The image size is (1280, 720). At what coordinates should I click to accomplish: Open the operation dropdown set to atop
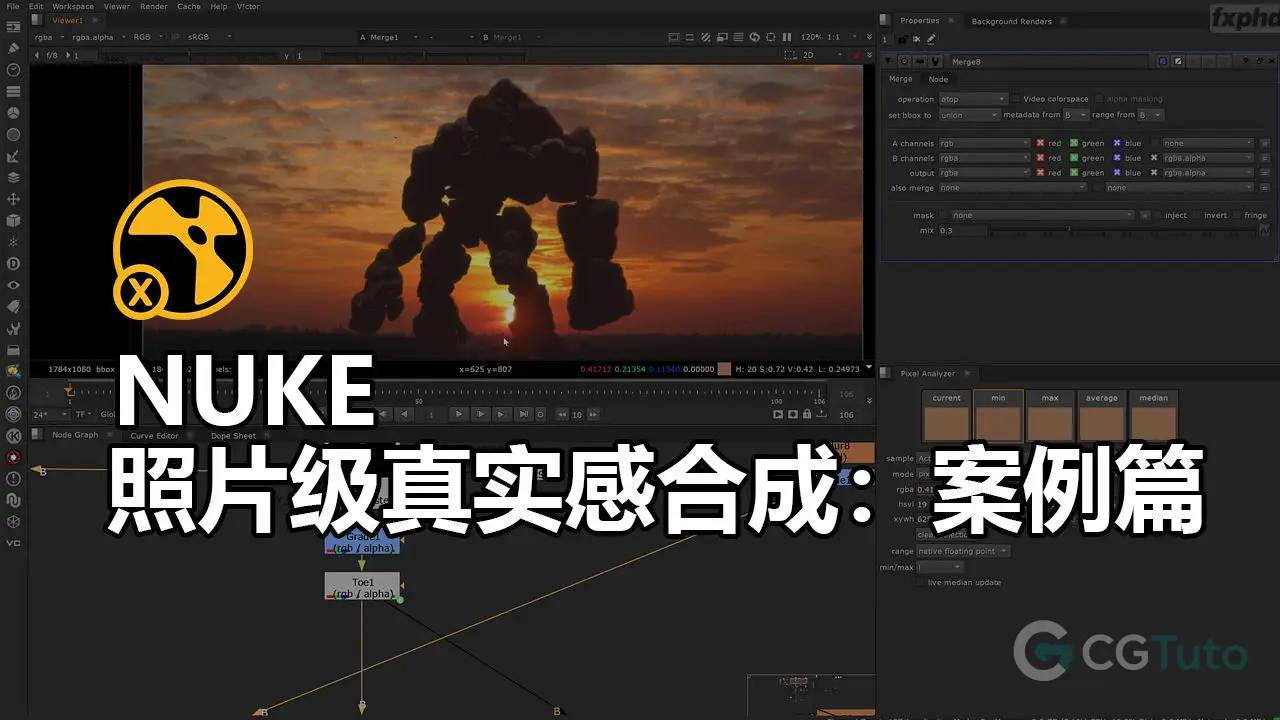pos(972,99)
